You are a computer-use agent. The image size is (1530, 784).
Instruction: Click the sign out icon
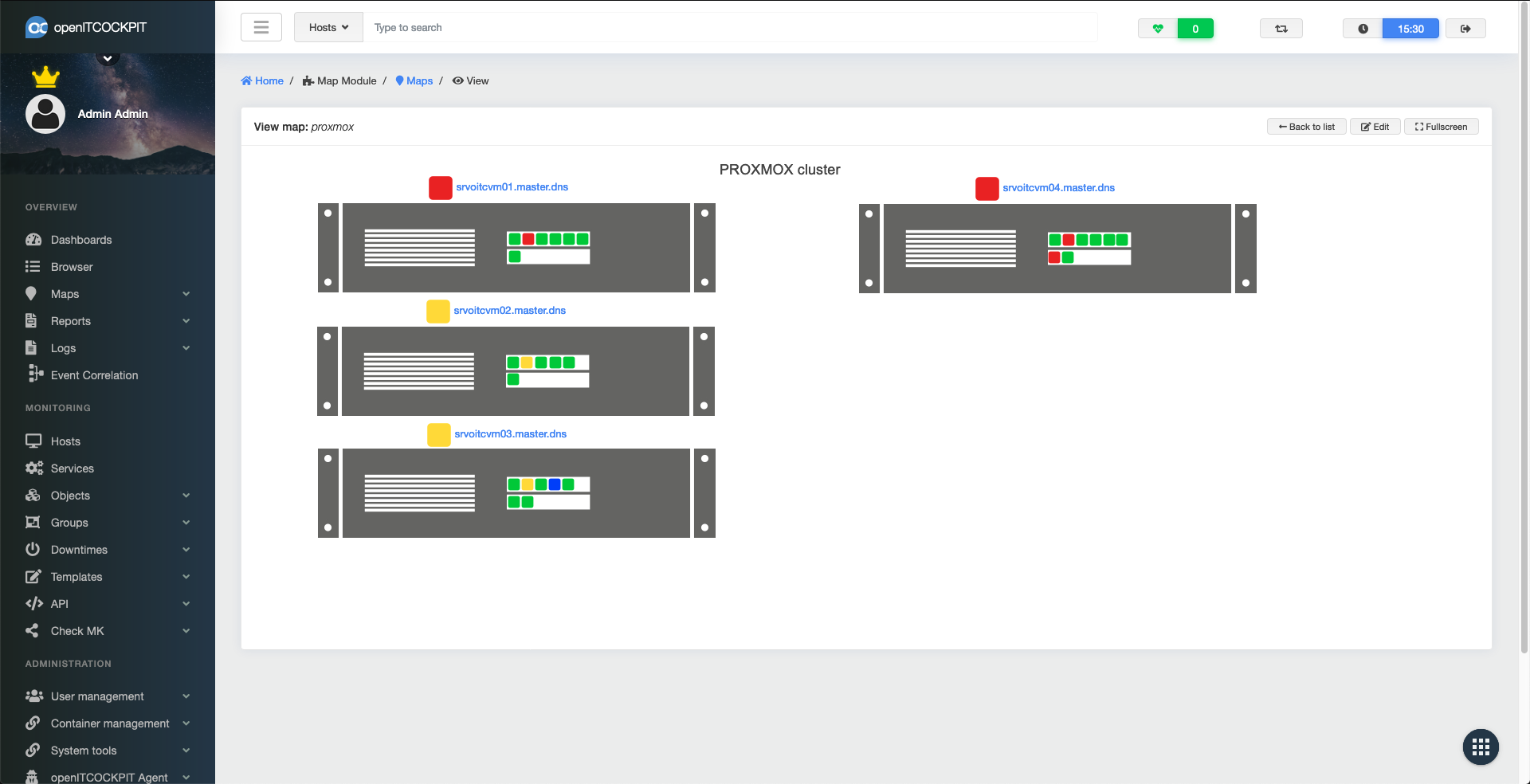click(1465, 29)
